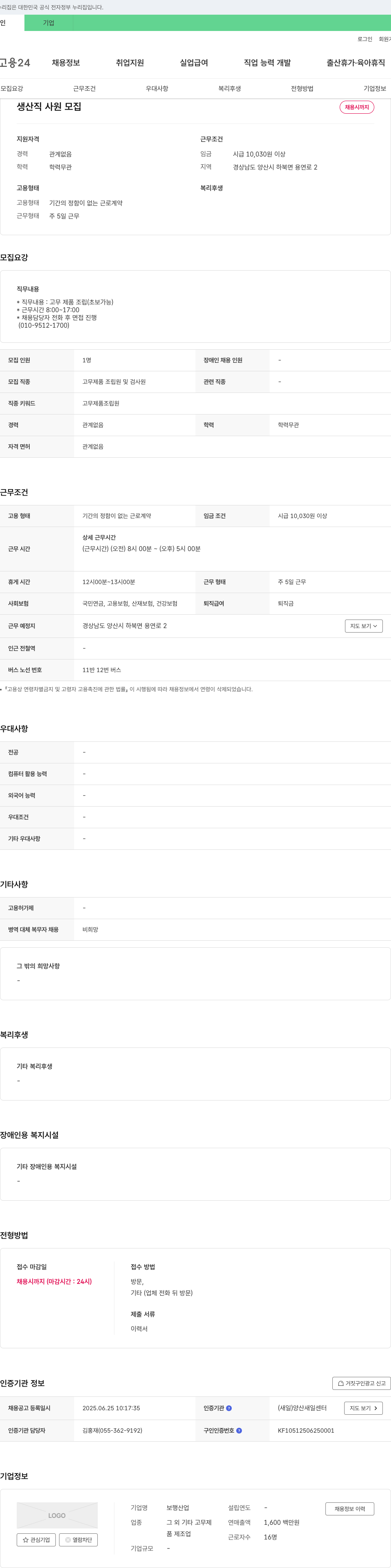Open the 직업 능력 개발 menu
Viewport: 391px width, 1568px height.
pyautogui.click(x=268, y=63)
